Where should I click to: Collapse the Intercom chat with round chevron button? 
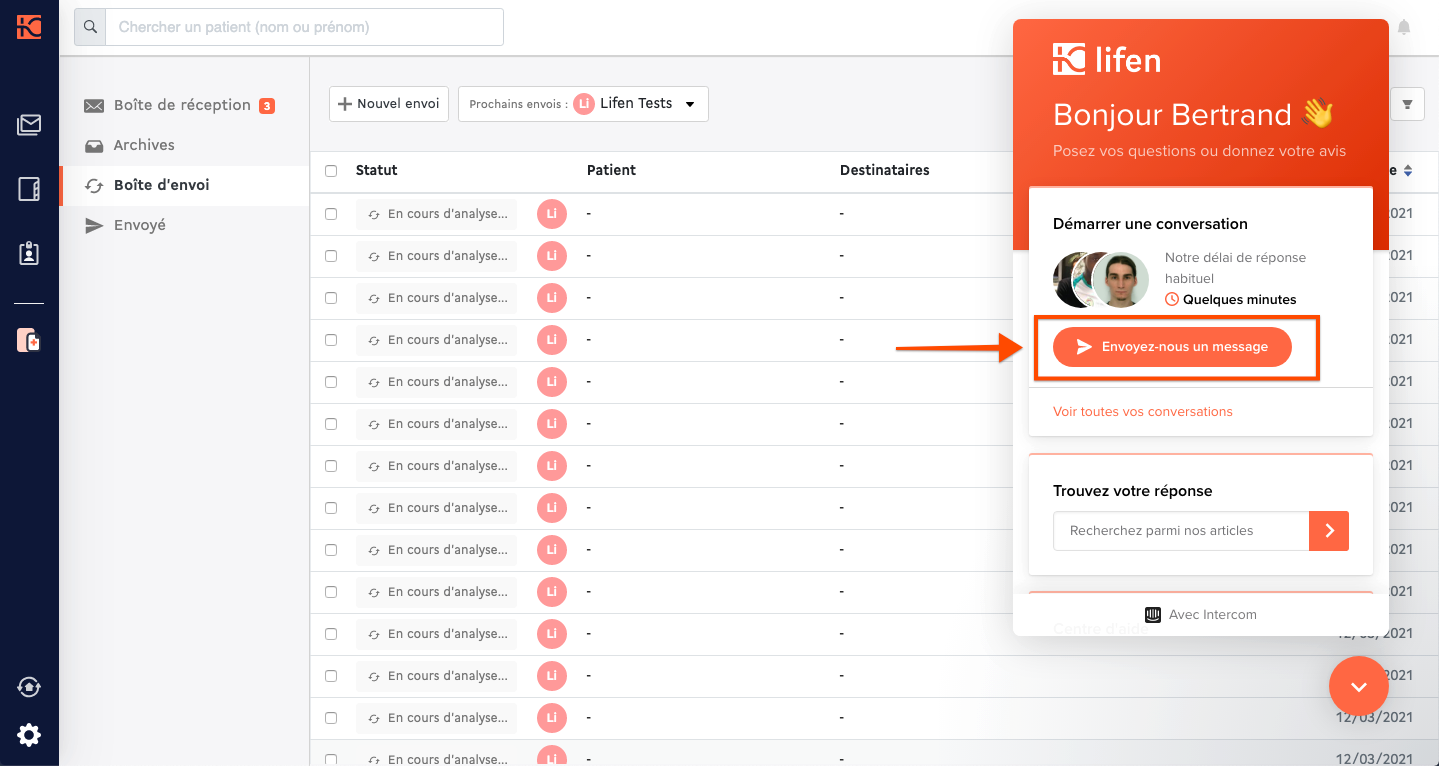[x=1358, y=686]
